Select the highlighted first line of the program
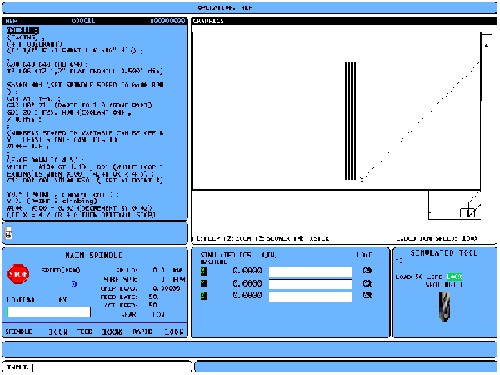Viewport: 500px width, 375px height. [23, 31]
